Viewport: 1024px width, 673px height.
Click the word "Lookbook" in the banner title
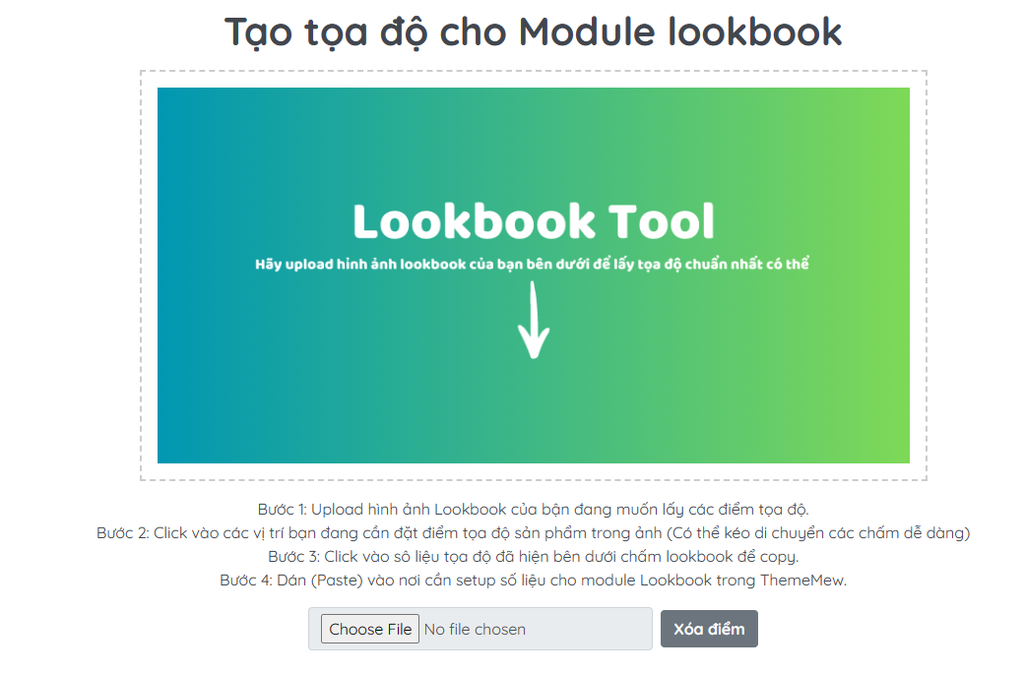coord(475,222)
